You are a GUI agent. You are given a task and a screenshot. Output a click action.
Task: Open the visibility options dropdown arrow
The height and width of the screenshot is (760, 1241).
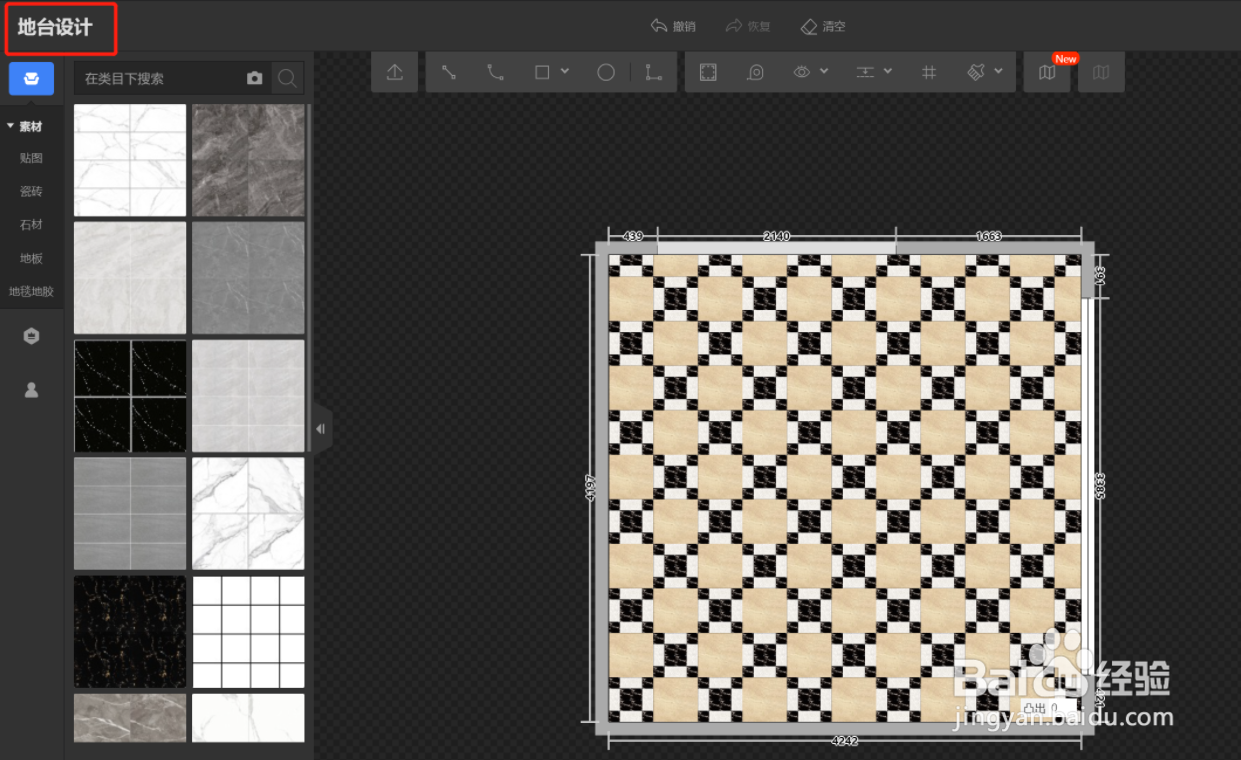pyautogui.click(x=824, y=72)
